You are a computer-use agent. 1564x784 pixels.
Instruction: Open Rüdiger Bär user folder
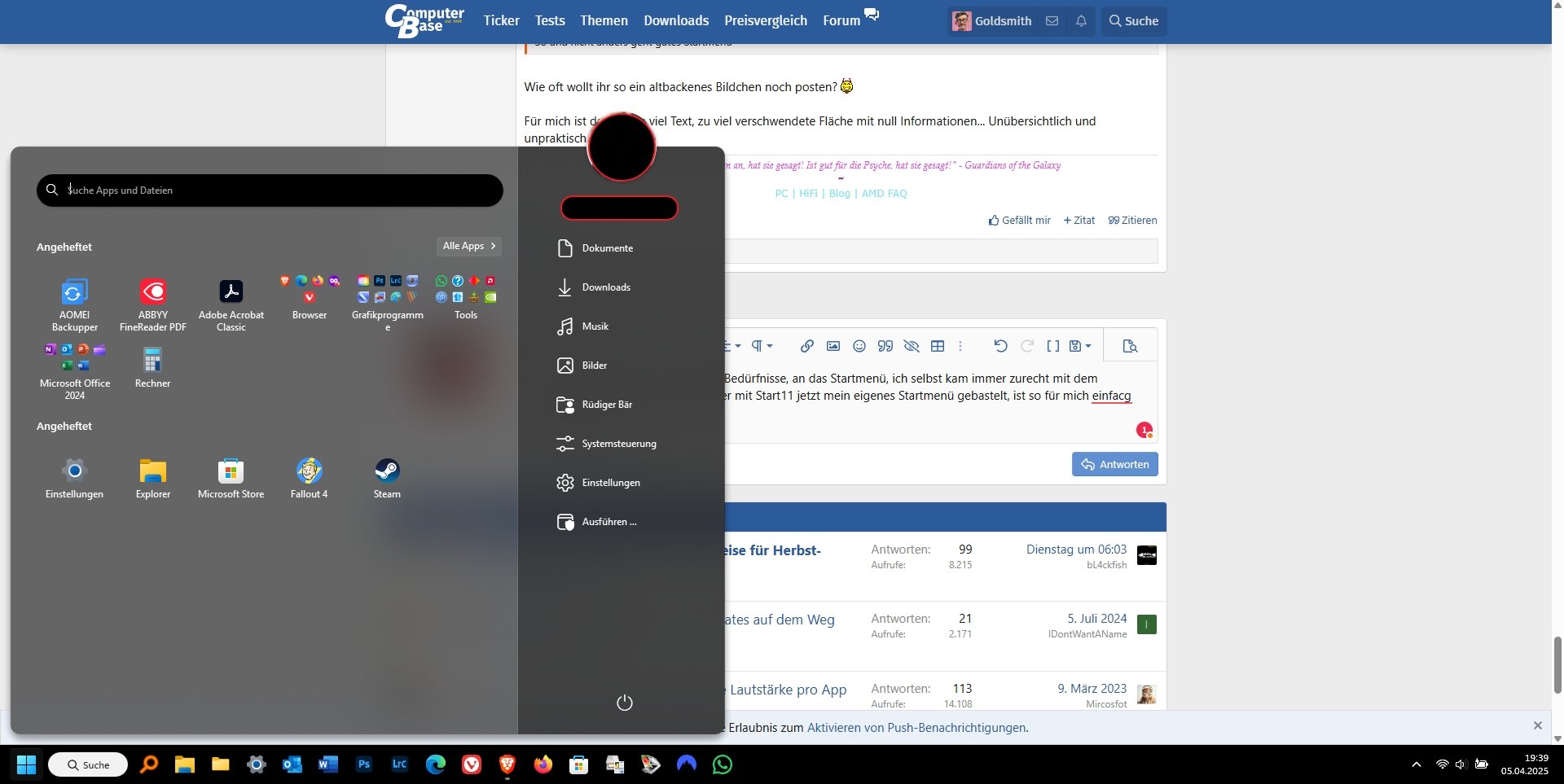click(595, 405)
